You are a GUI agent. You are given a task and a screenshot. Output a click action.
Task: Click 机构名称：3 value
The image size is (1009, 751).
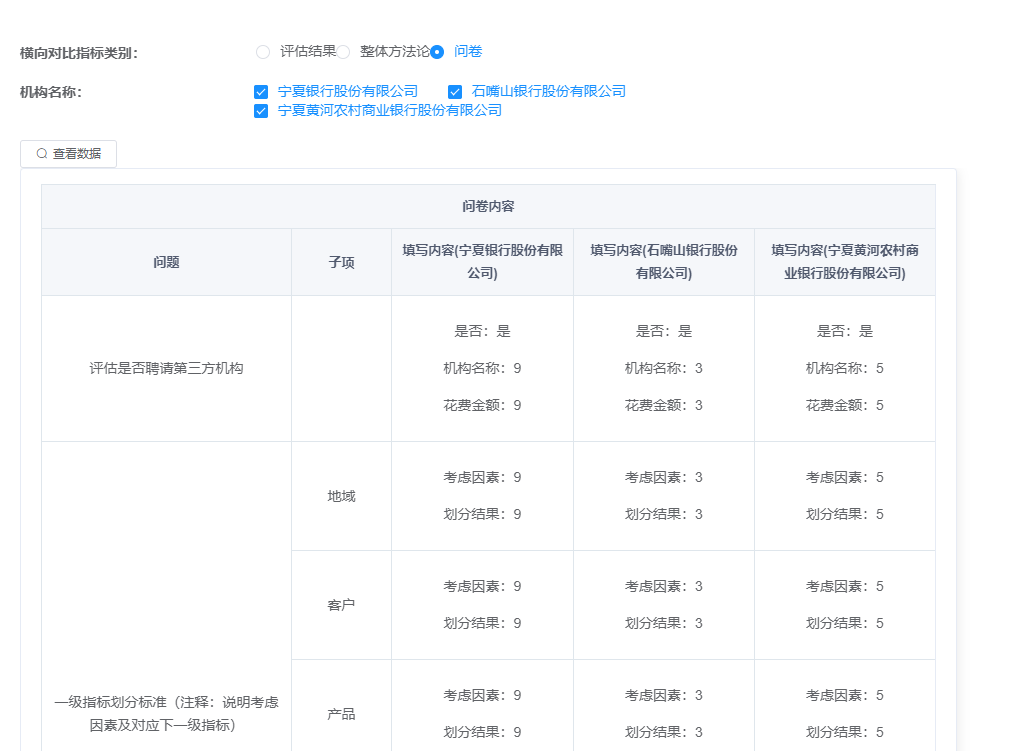pyautogui.click(x=664, y=369)
